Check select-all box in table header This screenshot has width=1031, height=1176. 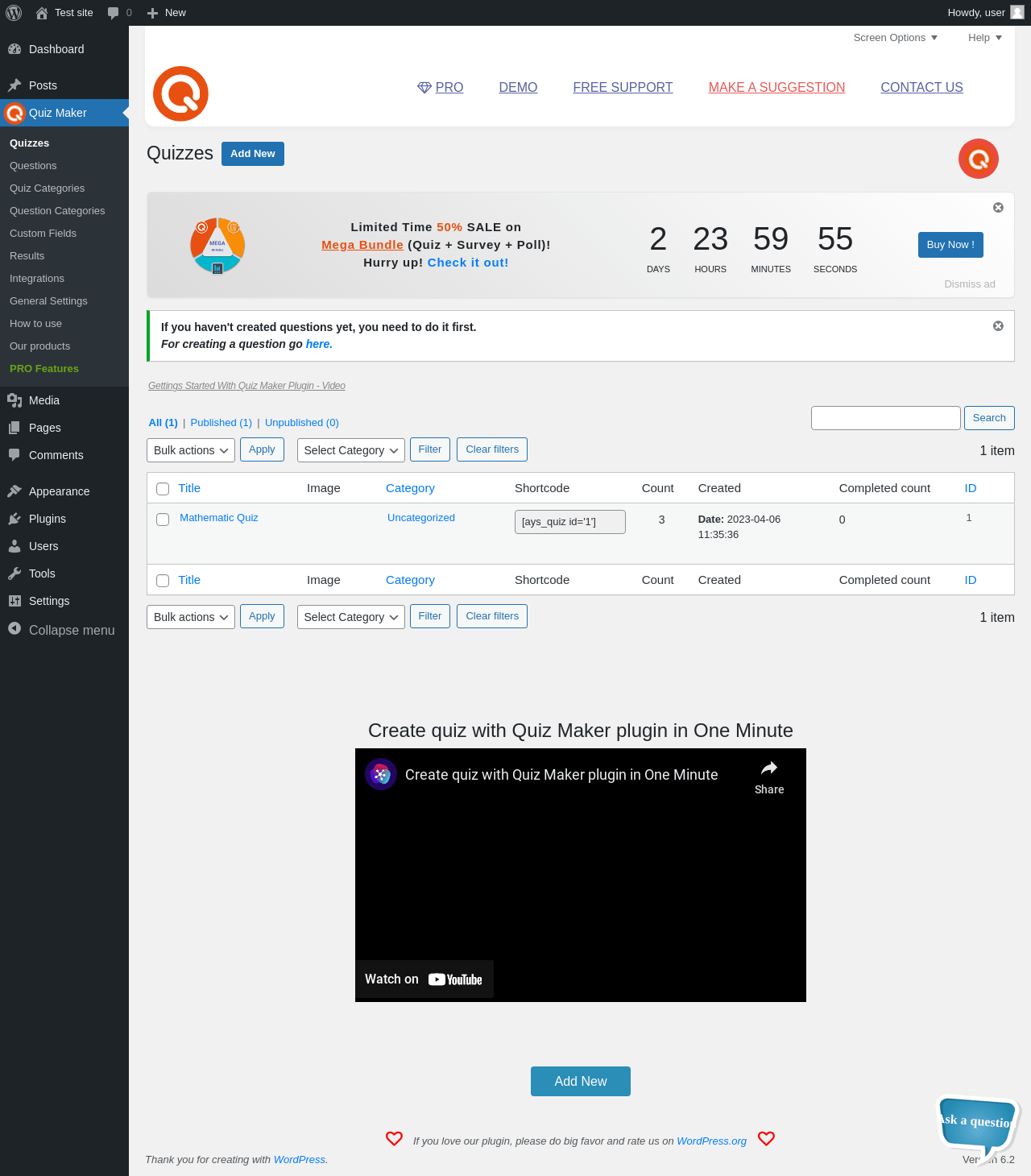(x=163, y=489)
